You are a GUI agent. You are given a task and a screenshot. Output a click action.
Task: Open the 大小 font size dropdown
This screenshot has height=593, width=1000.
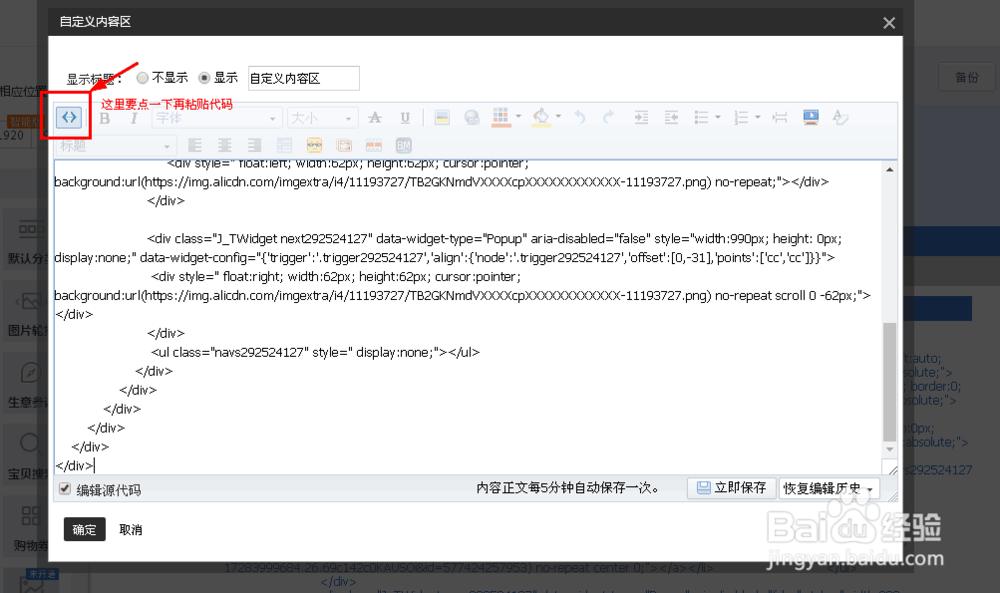click(322, 118)
